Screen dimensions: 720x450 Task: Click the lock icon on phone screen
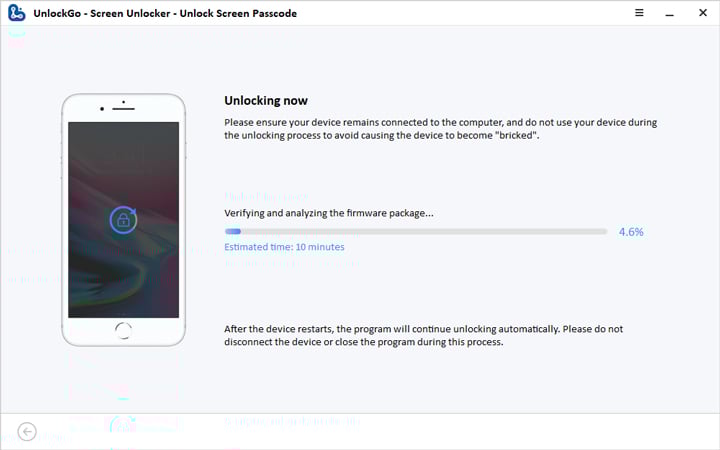pos(123,221)
